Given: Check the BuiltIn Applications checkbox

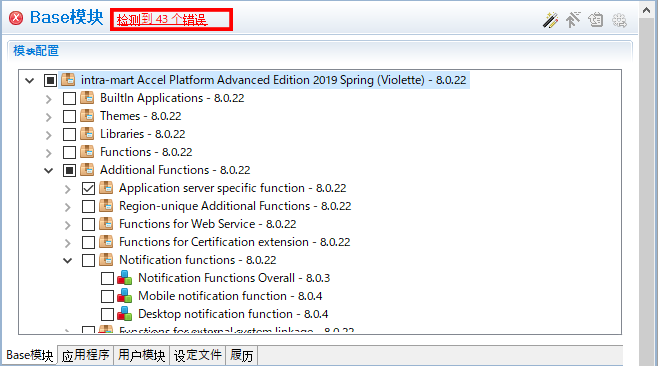Looking at the screenshot, I should click(x=69, y=98).
